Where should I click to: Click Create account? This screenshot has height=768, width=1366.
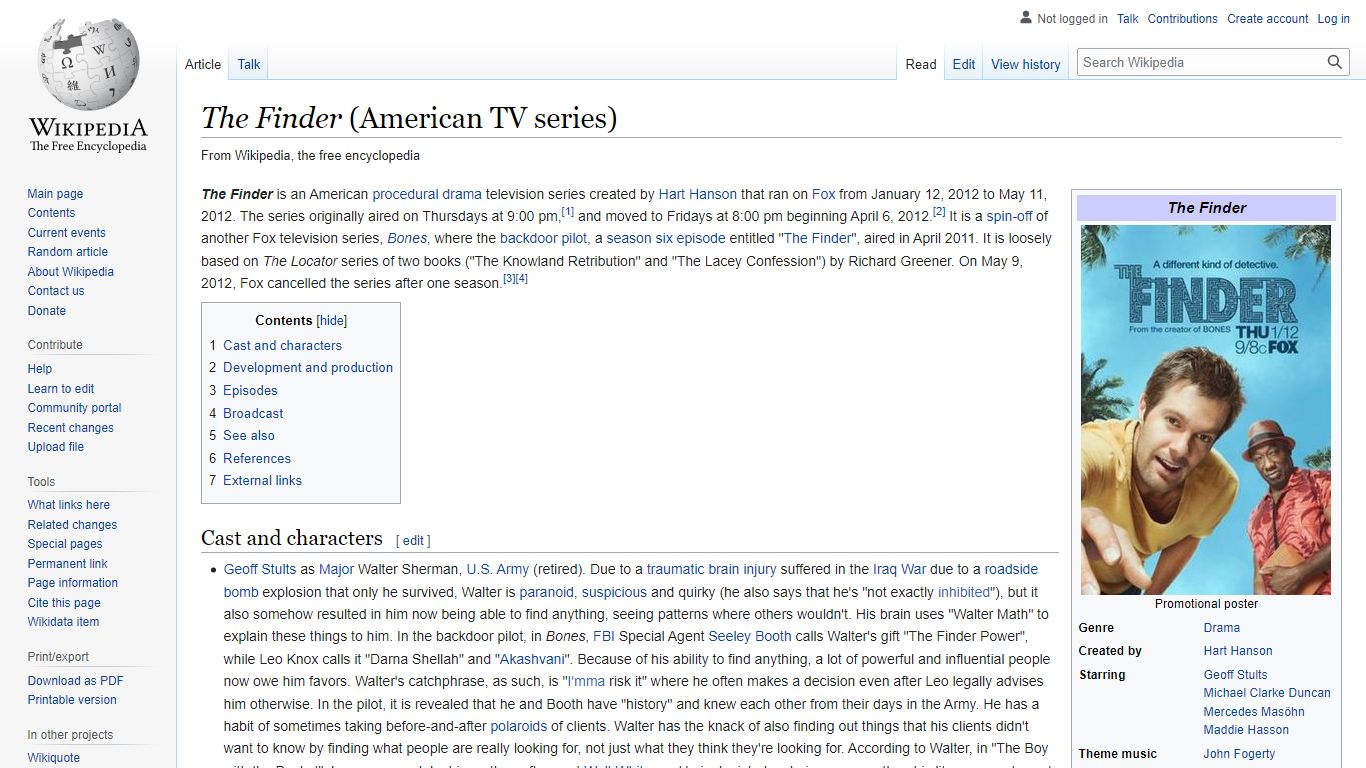coord(1268,19)
